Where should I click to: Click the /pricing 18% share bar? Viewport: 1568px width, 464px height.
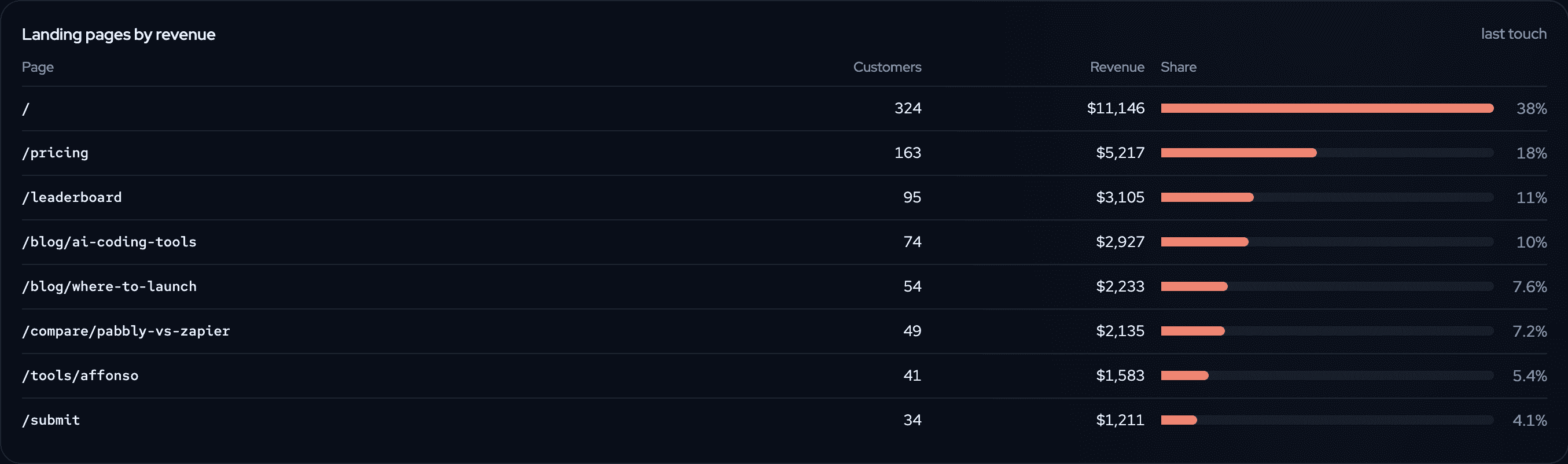[x=1327, y=153]
